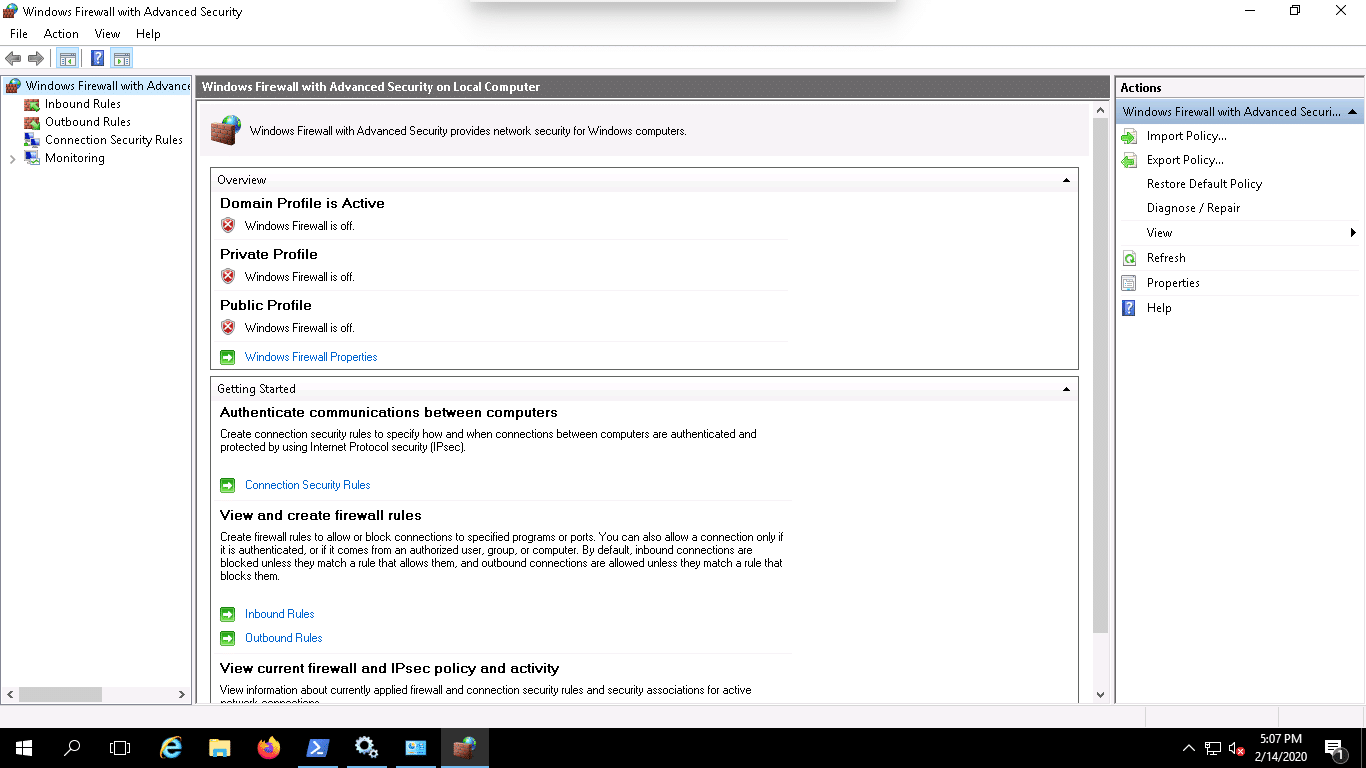Click the firewall globe icon in the description banner
Image resolution: width=1366 pixels, height=768 pixels.
pyautogui.click(x=226, y=130)
